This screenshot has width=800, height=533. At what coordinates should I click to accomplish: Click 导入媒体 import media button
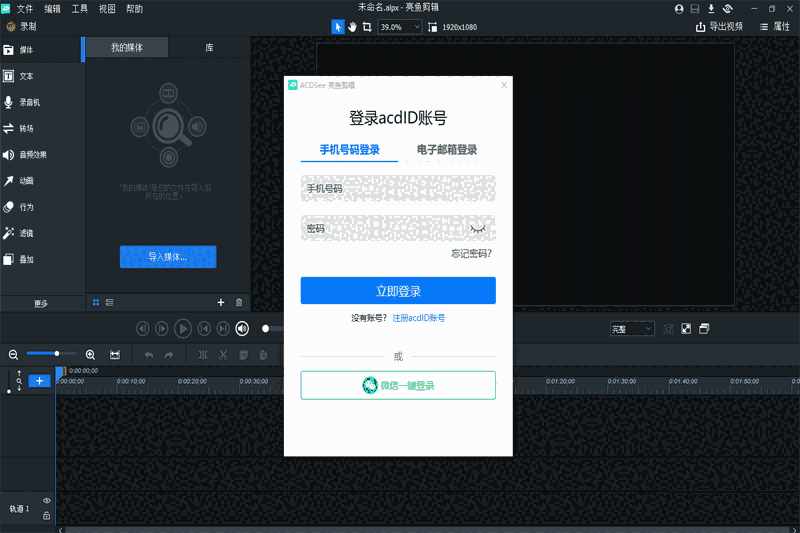(168, 257)
